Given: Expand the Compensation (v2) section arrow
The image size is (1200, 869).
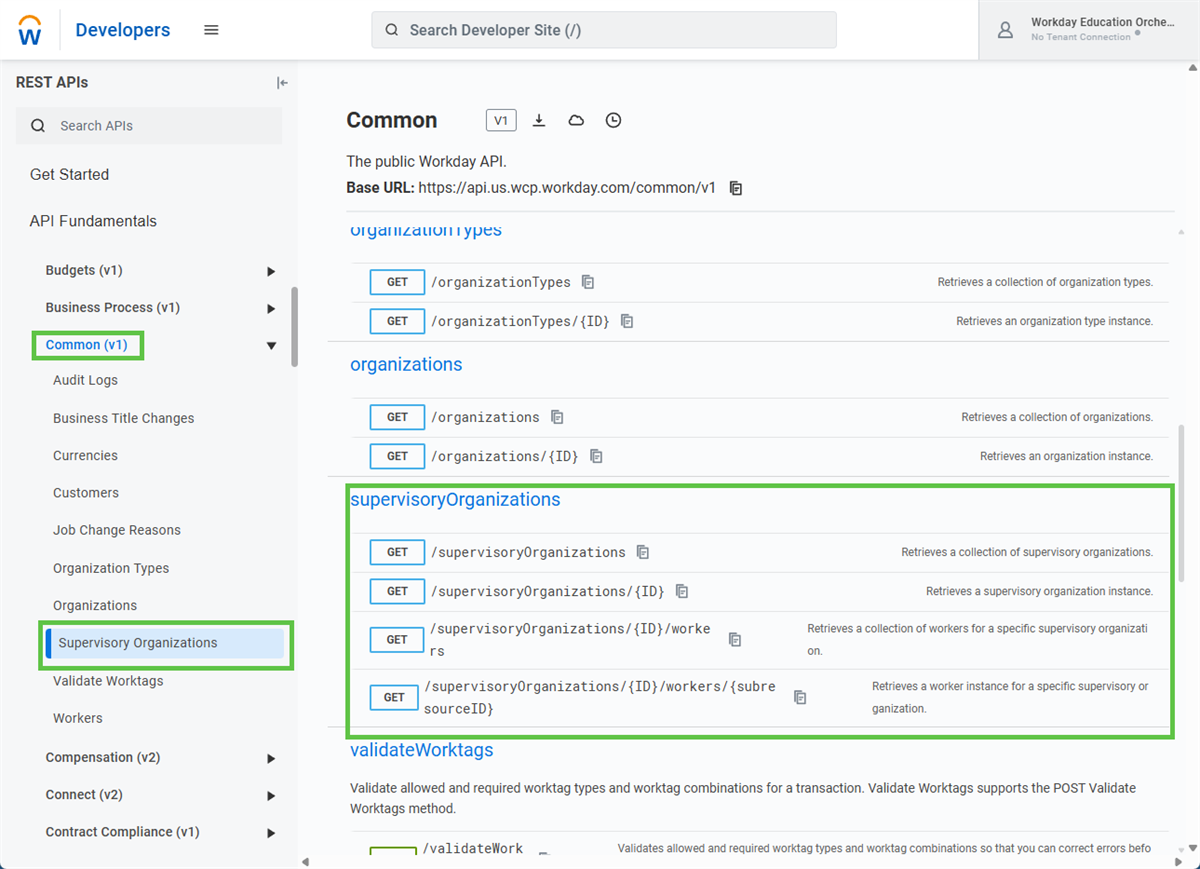Looking at the screenshot, I should pos(271,758).
